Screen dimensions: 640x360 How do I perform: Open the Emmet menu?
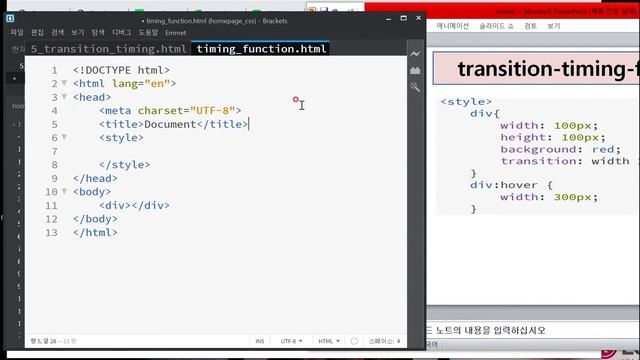pos(176,33)
